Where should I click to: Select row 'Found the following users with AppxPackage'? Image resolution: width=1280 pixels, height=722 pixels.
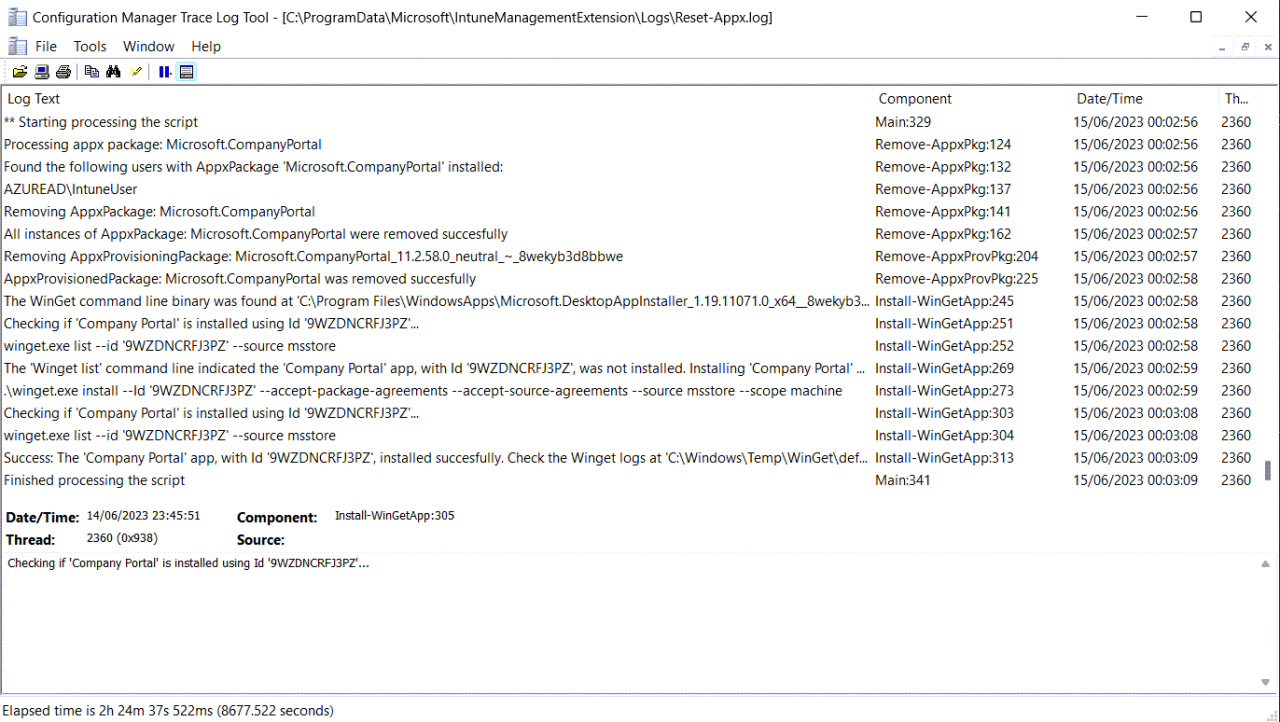[x=630, y=167]
